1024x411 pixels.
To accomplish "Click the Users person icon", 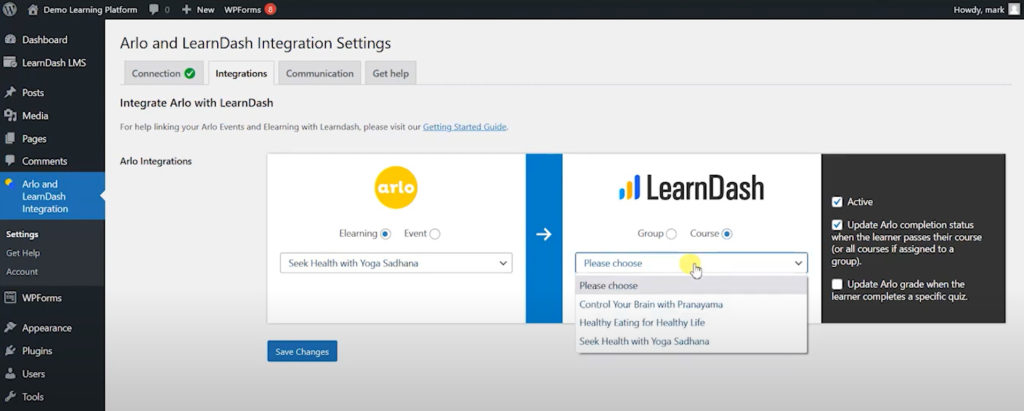I will [x=10, y=374].
